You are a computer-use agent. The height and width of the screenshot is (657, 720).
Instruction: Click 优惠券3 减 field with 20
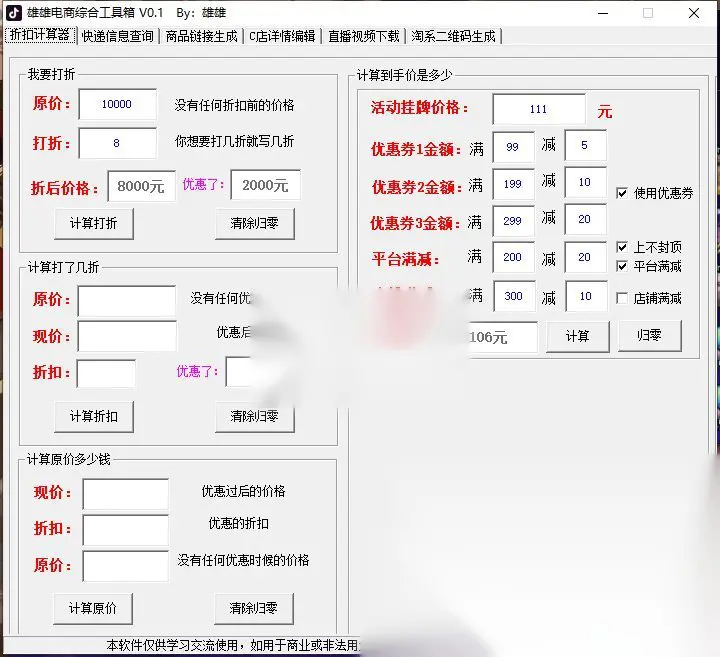tap(585, 219)
